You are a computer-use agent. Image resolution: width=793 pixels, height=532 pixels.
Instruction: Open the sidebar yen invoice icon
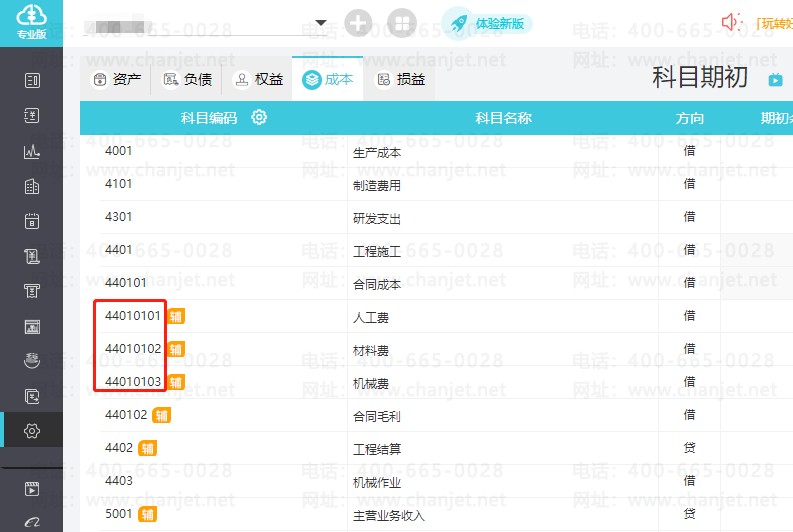(x=32, y=256)
